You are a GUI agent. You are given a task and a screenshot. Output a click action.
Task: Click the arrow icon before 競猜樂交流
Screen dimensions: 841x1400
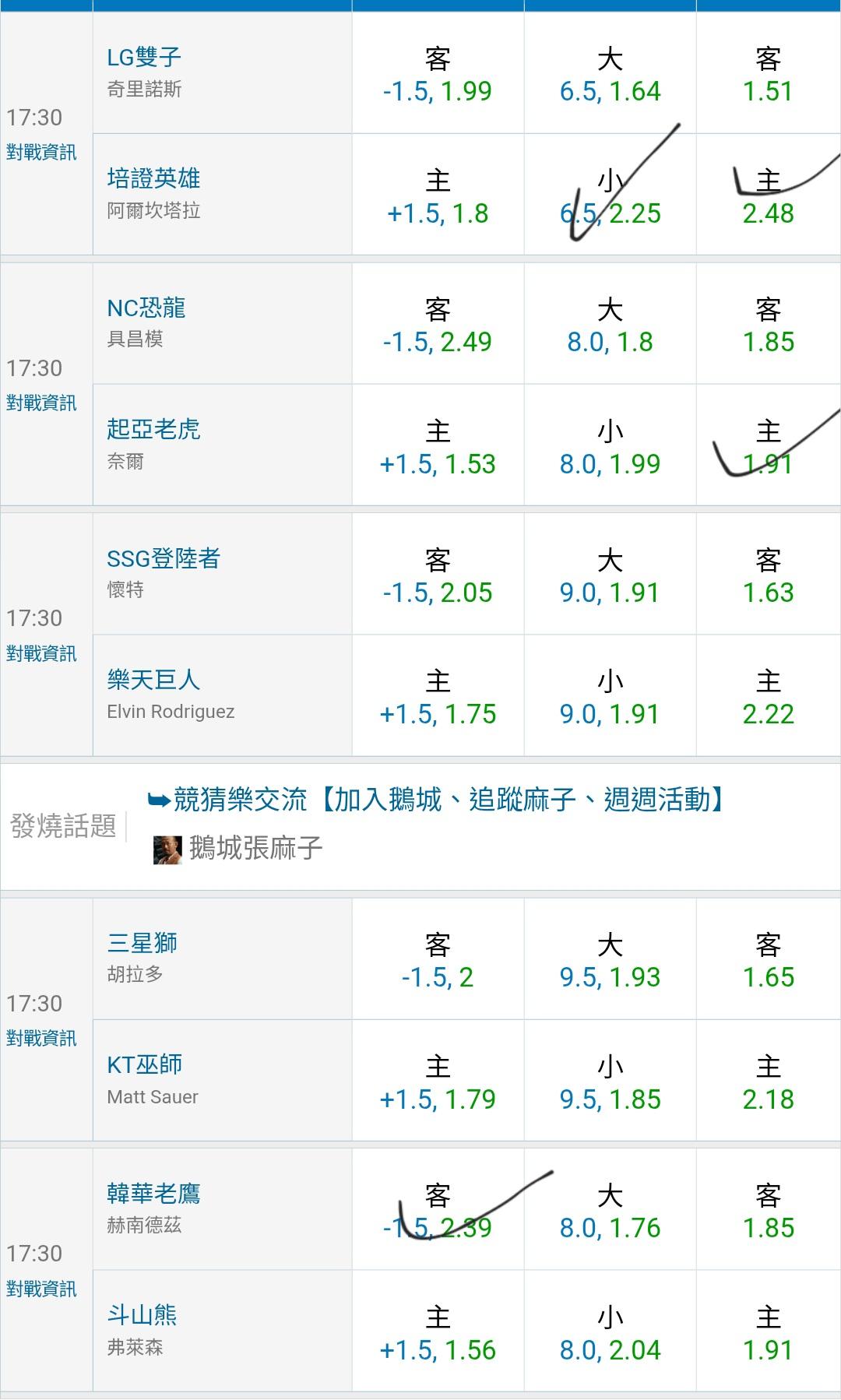click(158, 800)
